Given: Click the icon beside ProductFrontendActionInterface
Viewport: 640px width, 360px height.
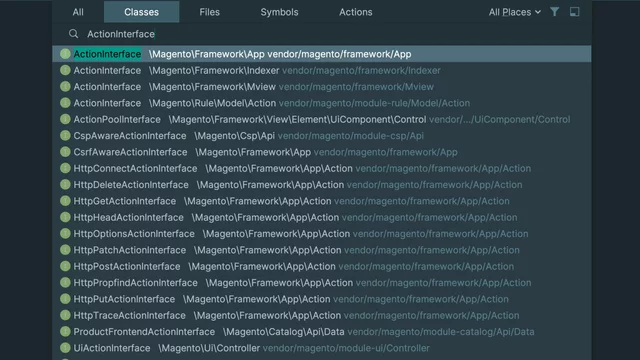Looking at the screenshot, I should coord(65,331).
